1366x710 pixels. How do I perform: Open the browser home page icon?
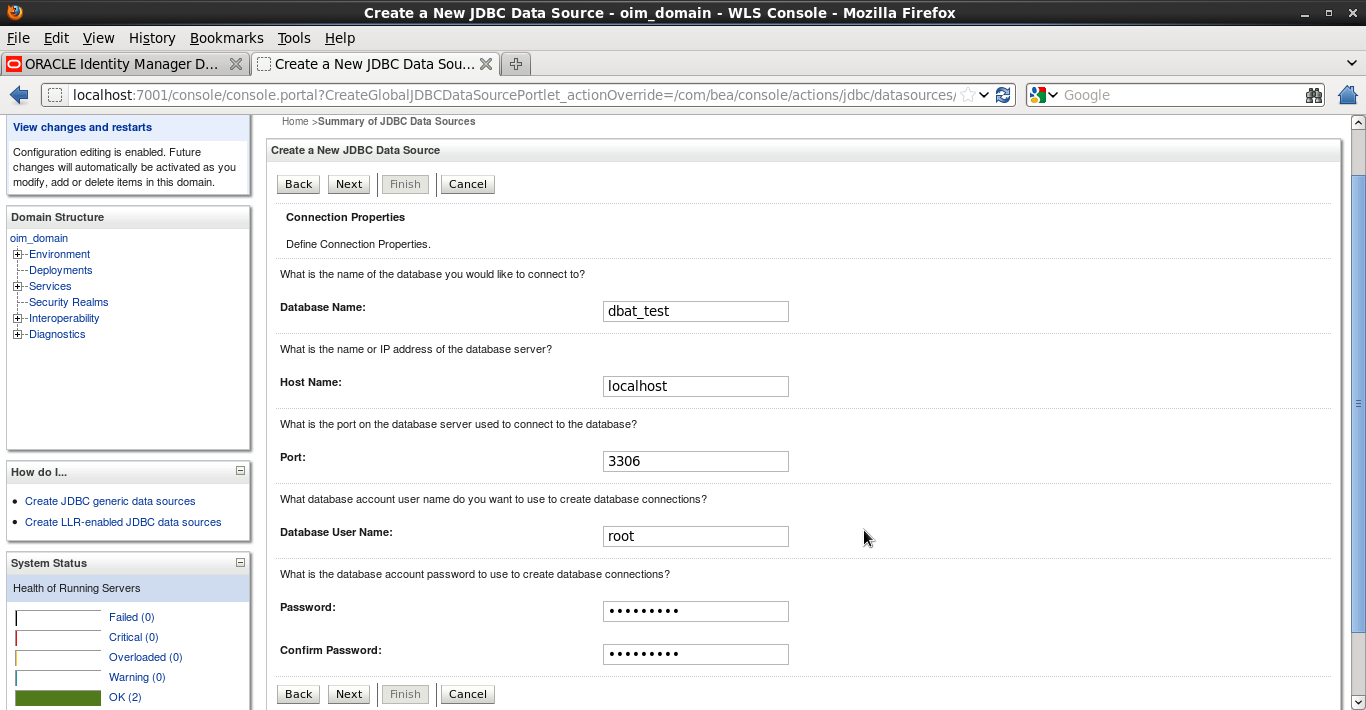pyautogui.click(x=1348, y=94)
